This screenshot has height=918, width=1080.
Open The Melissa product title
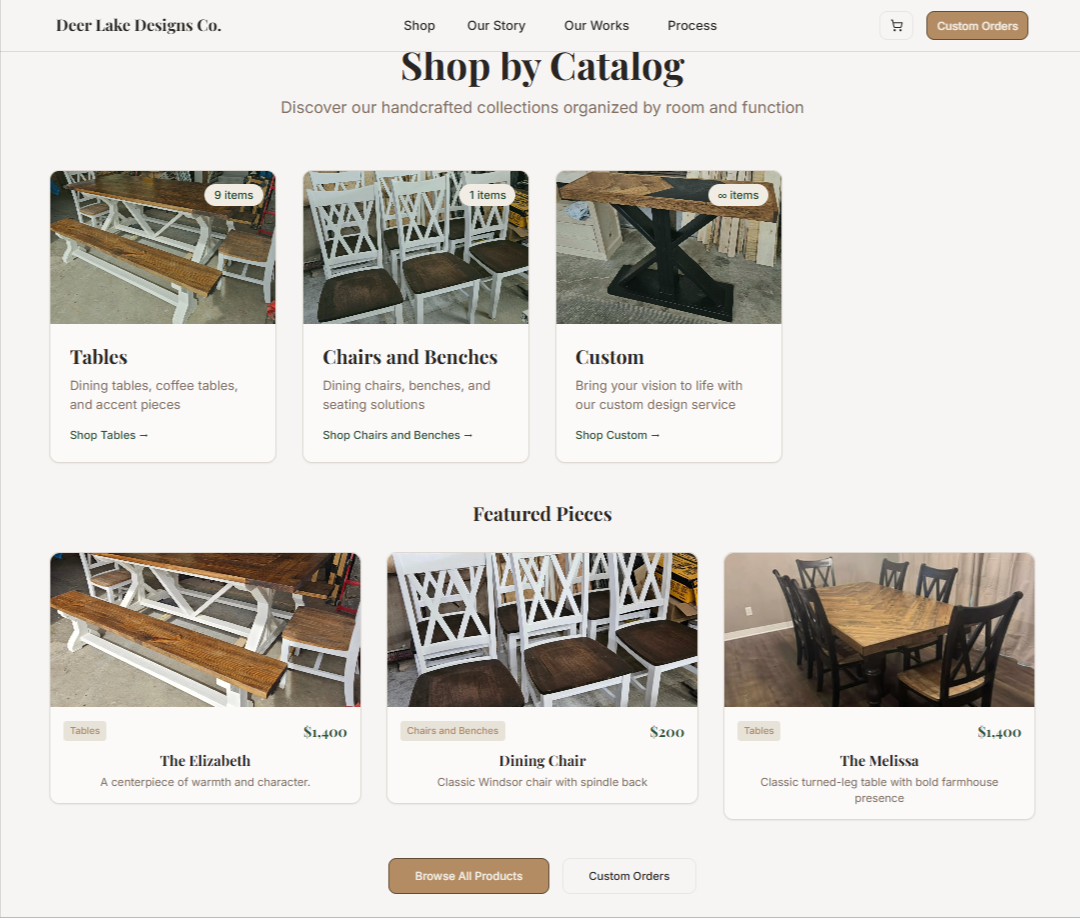tap(879, 761)
